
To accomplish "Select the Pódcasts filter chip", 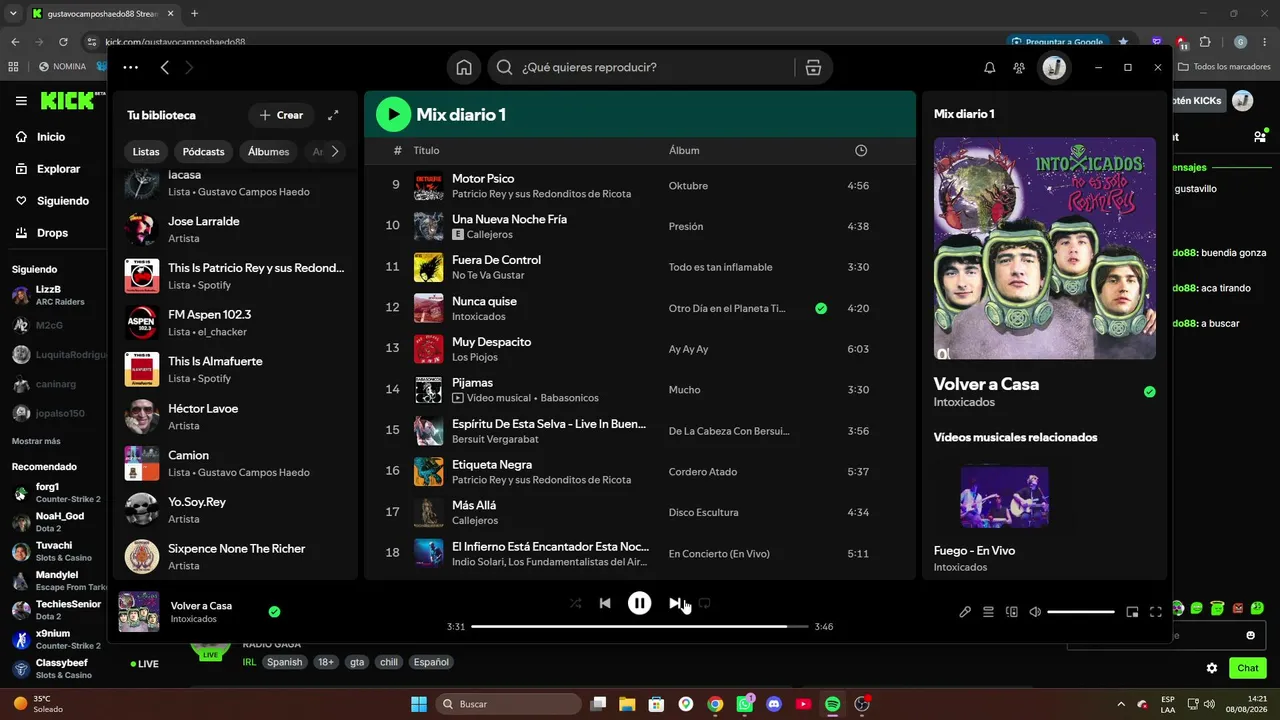I will tap(203, 152).
